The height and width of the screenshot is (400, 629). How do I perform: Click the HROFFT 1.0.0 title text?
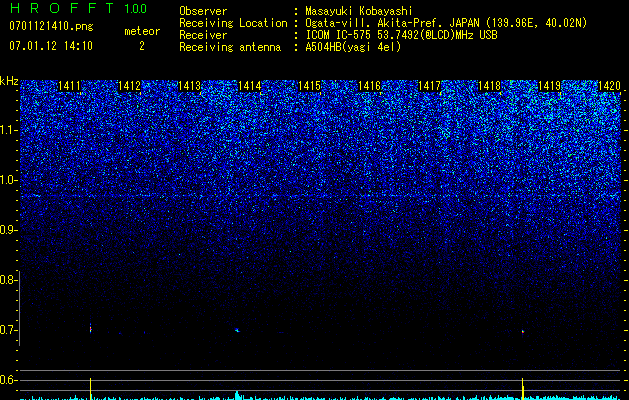point(78,8)
